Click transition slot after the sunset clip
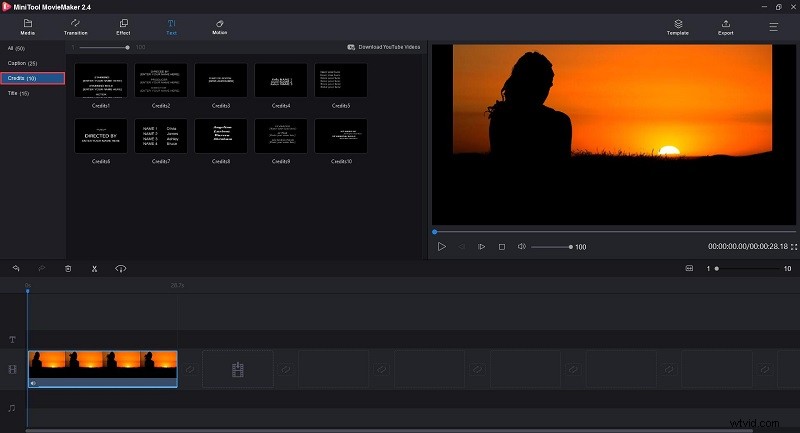 [x=190, y=368]
